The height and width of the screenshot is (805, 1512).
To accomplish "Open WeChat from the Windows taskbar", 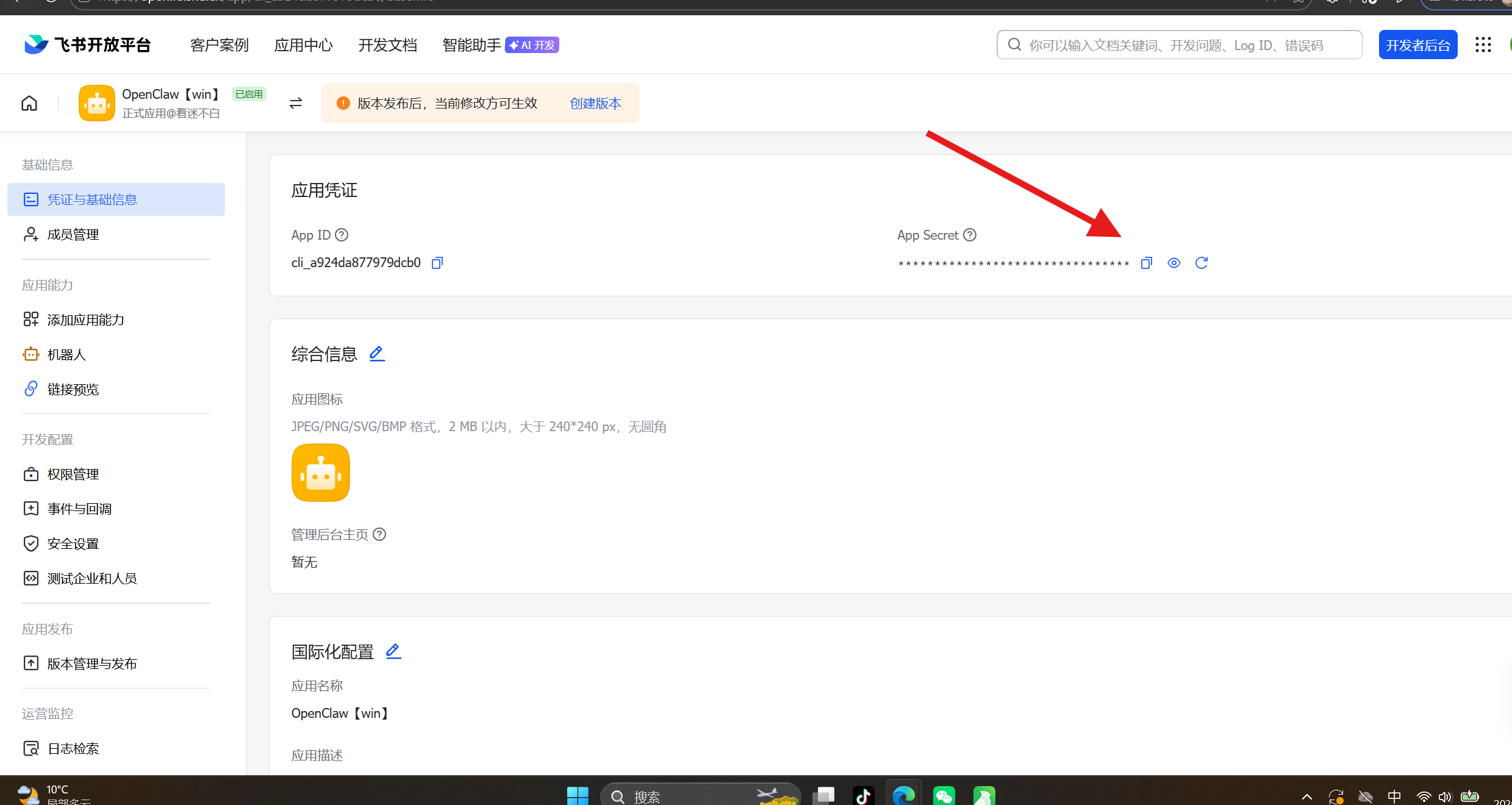I will pos(944,795).
